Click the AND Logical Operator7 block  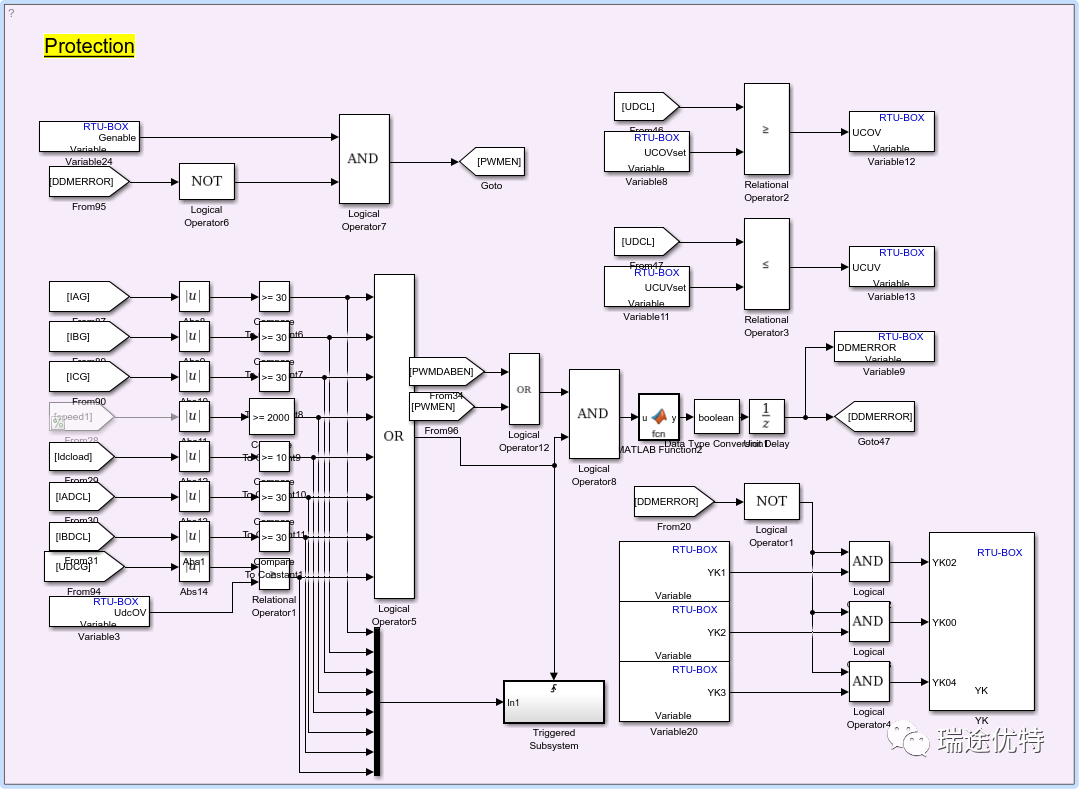point(364,159)
